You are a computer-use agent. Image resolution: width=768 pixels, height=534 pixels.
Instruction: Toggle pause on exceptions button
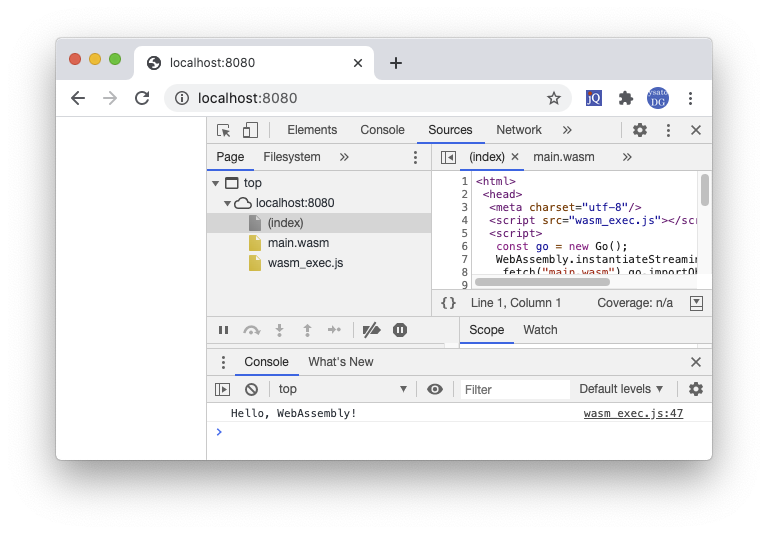400,330
